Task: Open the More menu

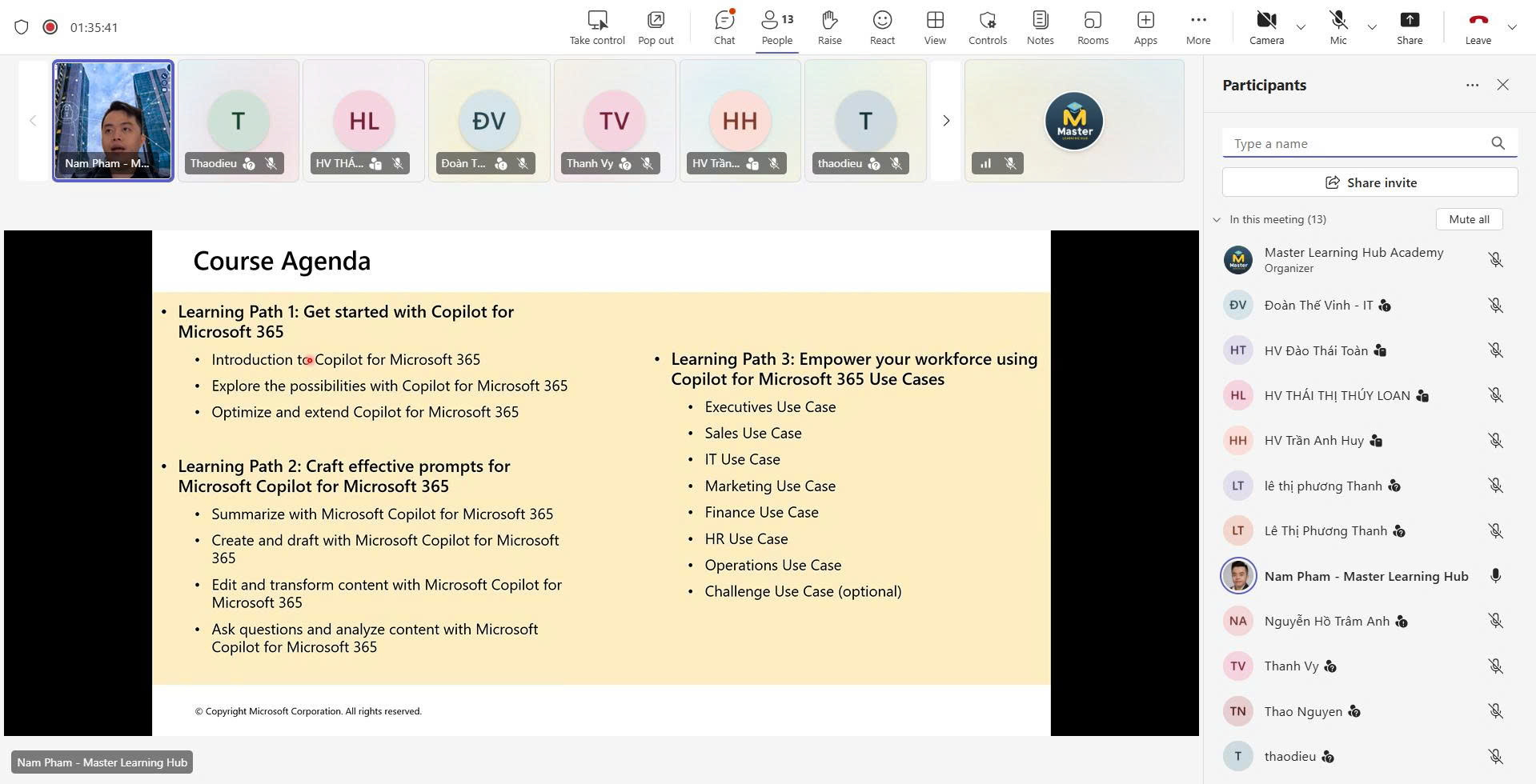Action: [1197, 27]
